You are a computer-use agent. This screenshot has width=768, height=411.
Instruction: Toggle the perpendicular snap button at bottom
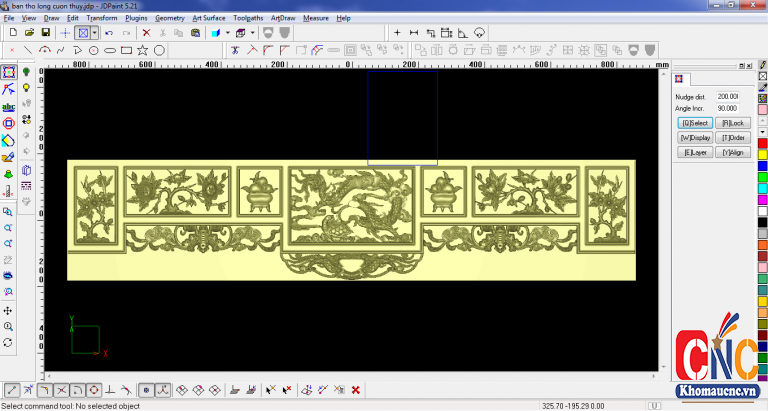point(111,389)
